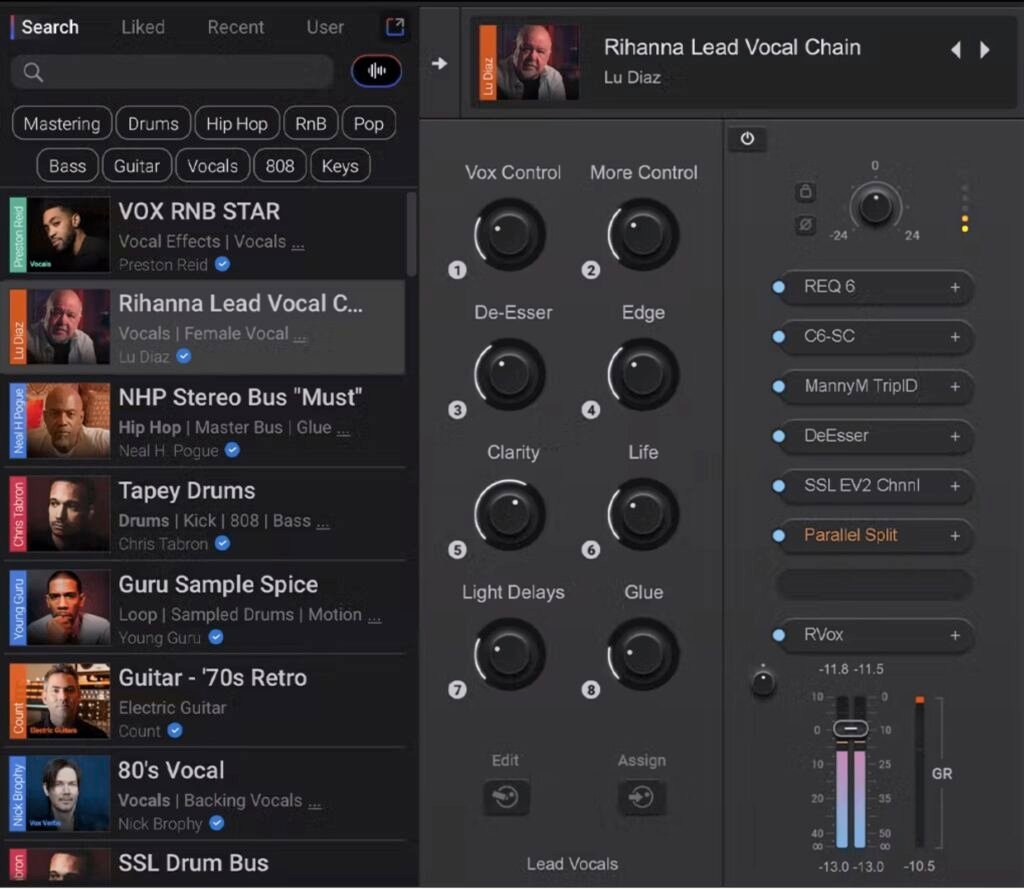Screen dimensions: 1024x889
Task: Switch to the Liked tab
Action: tap(143, 27)
